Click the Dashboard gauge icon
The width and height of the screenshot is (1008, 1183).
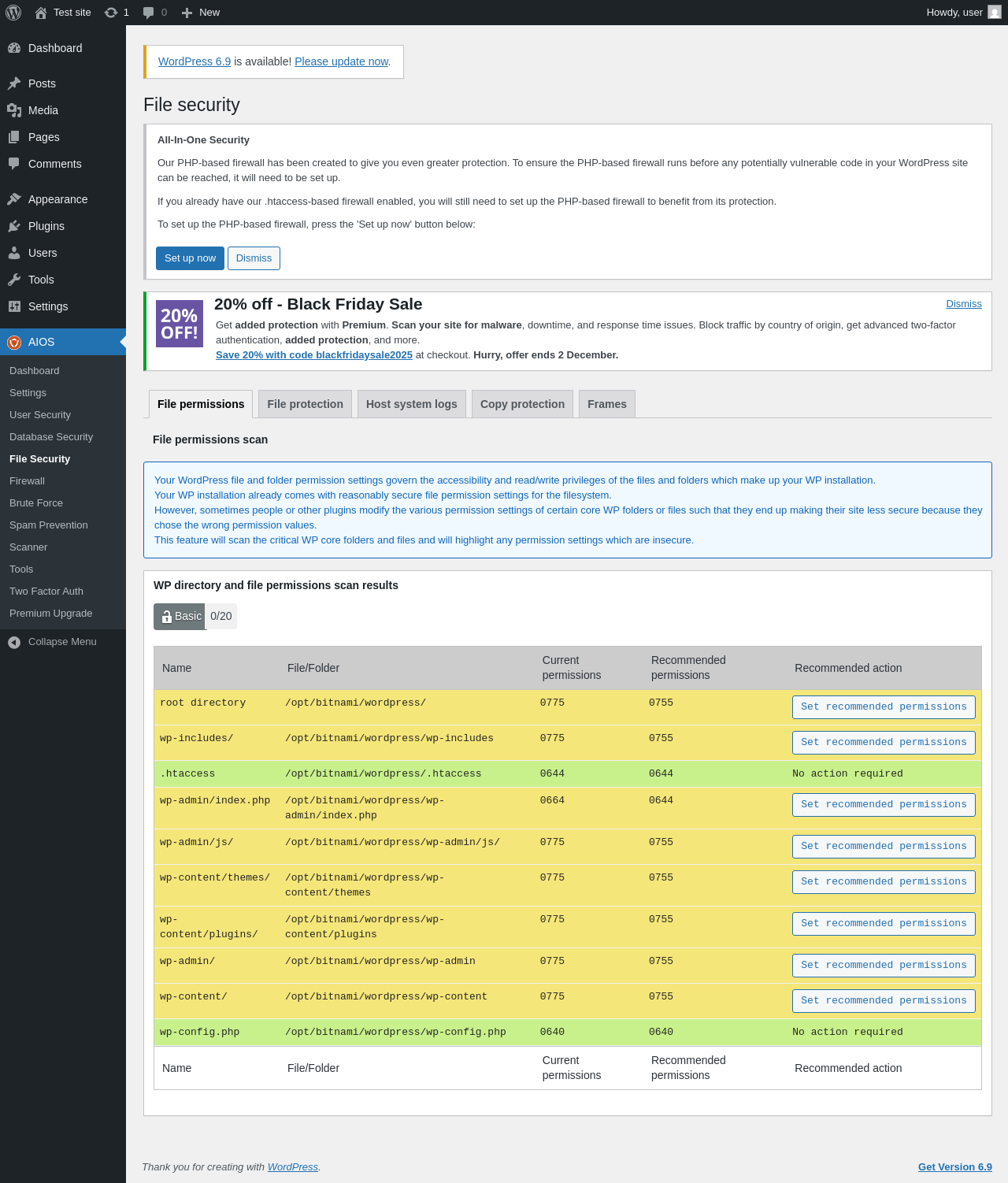tap(14, 48)
